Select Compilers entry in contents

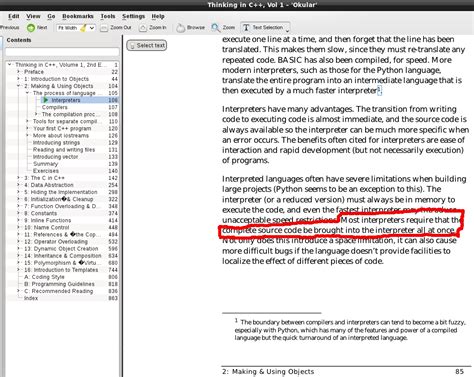tap(55, 107)
